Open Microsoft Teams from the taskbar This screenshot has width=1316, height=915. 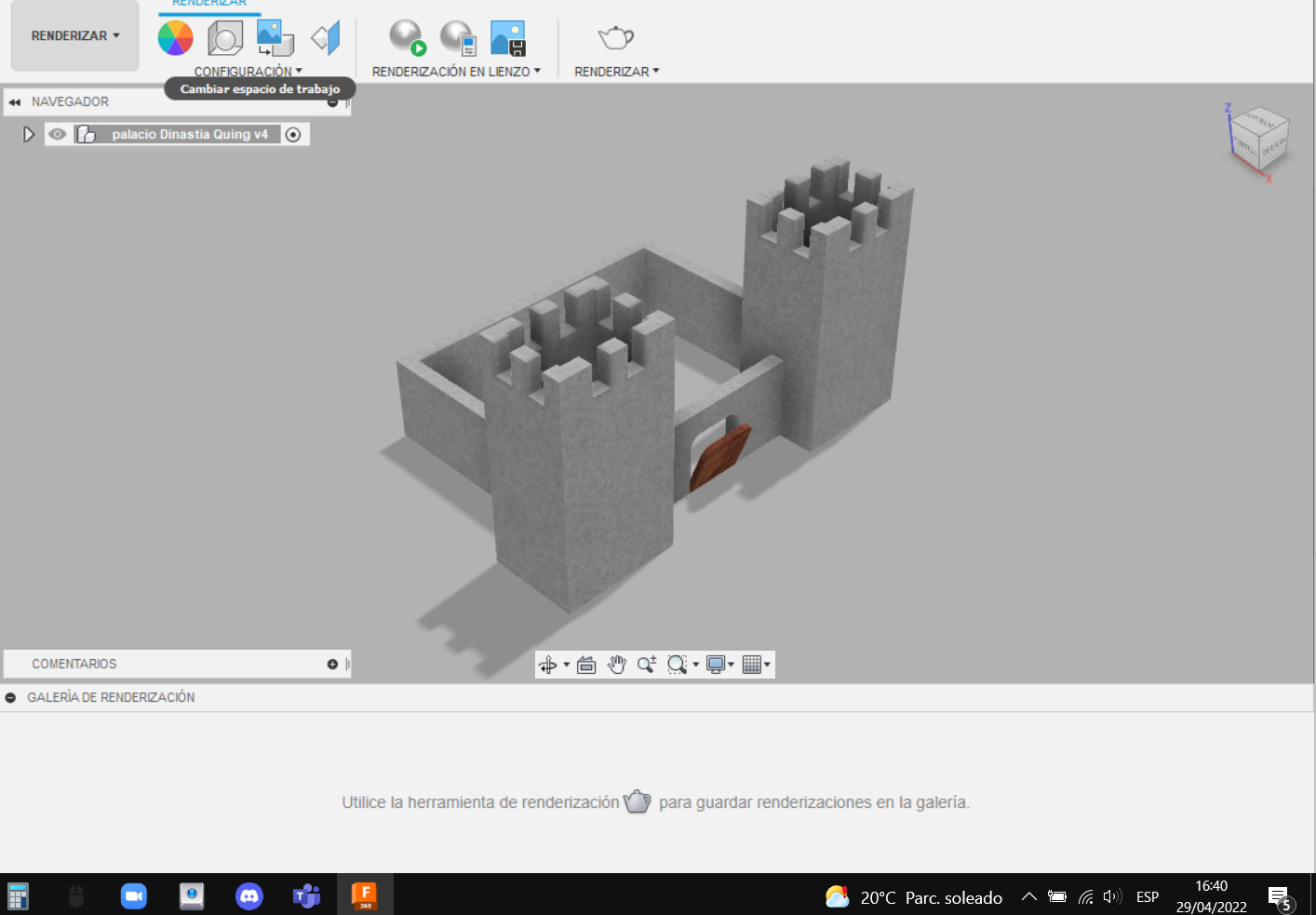306,896
